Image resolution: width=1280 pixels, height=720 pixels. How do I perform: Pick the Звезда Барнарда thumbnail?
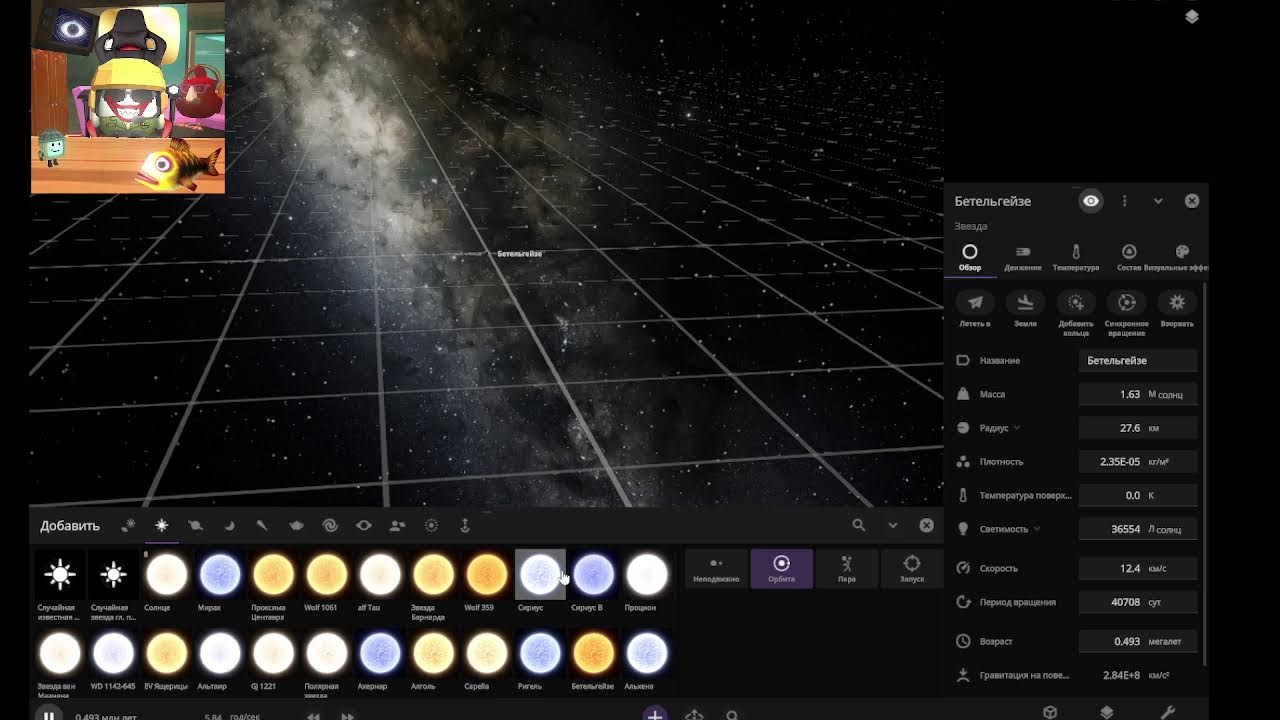[433, 575]
